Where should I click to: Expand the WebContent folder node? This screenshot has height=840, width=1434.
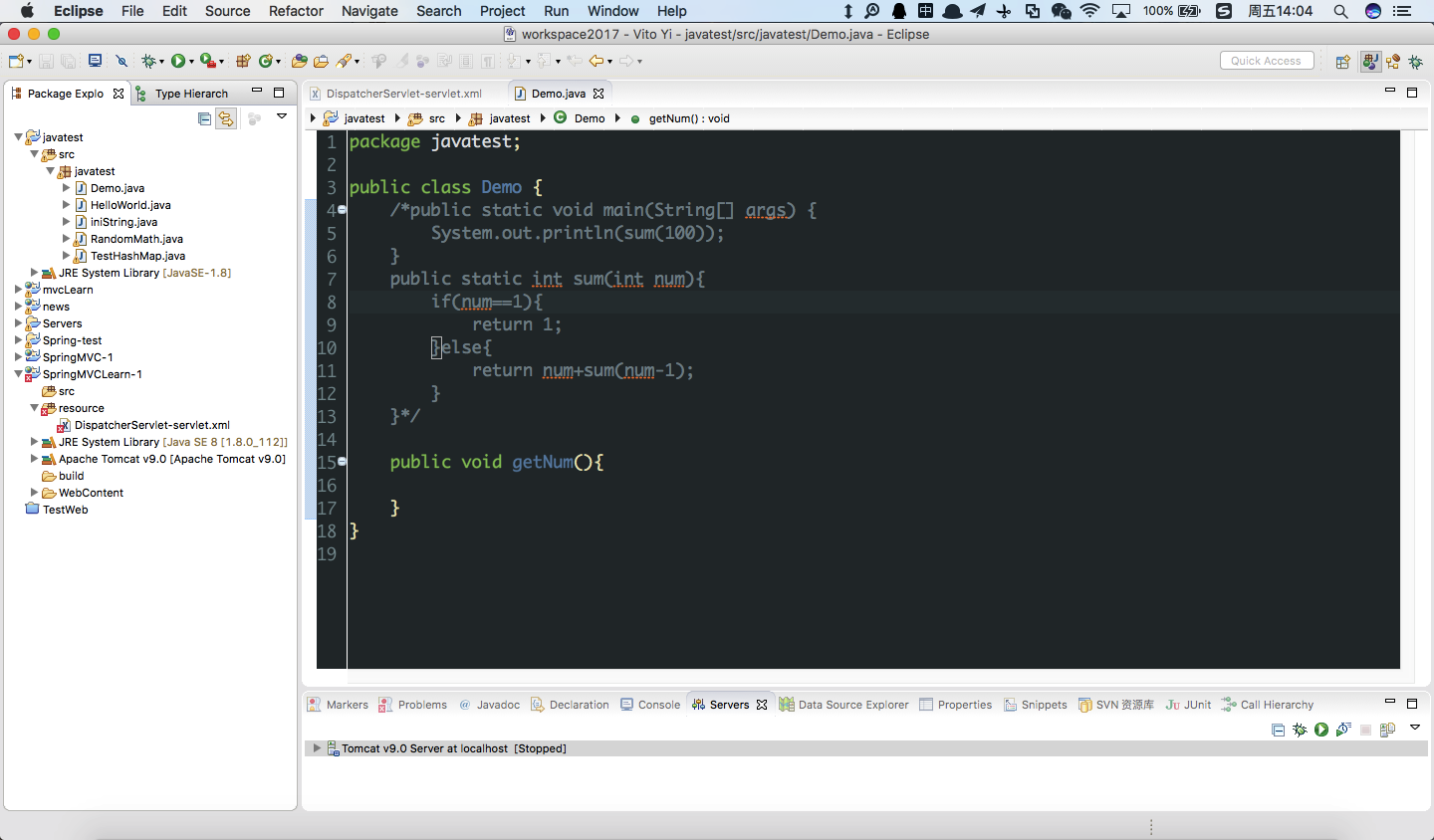coord(34,493)
